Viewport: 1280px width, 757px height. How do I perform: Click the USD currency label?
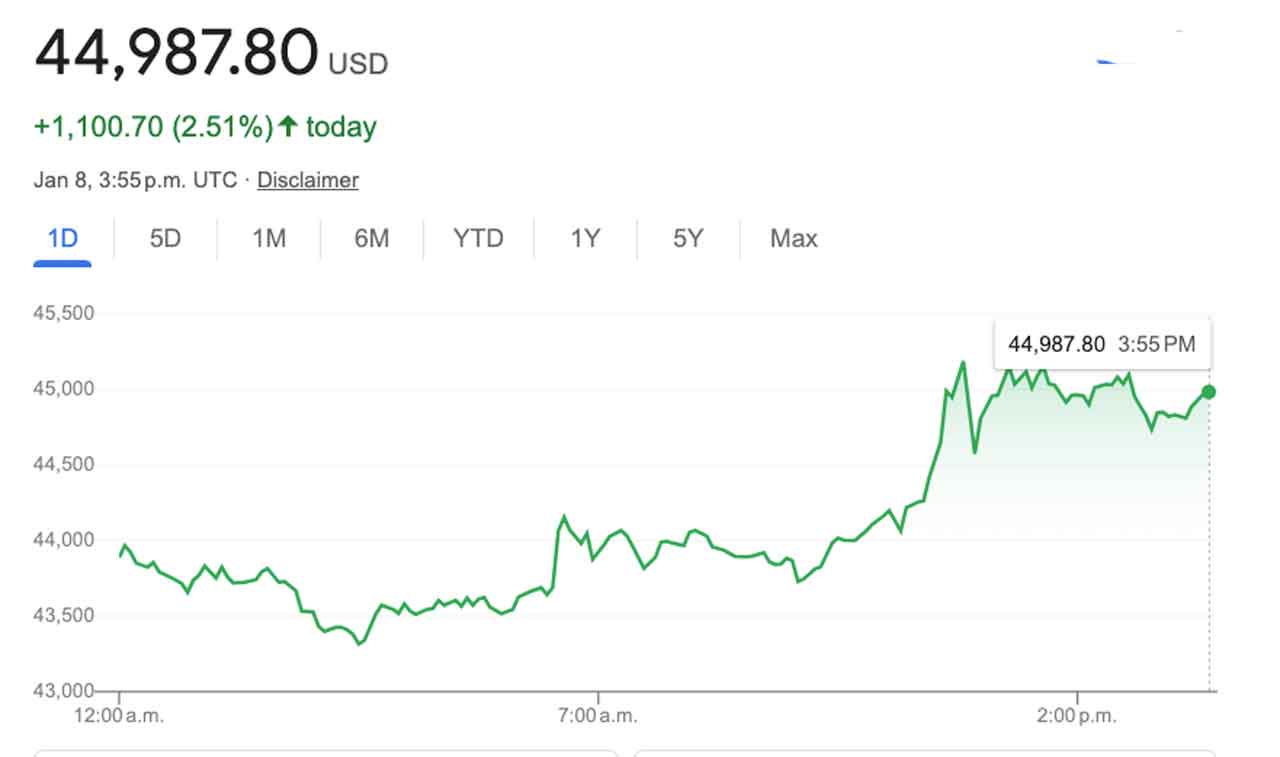pos(358,65)
